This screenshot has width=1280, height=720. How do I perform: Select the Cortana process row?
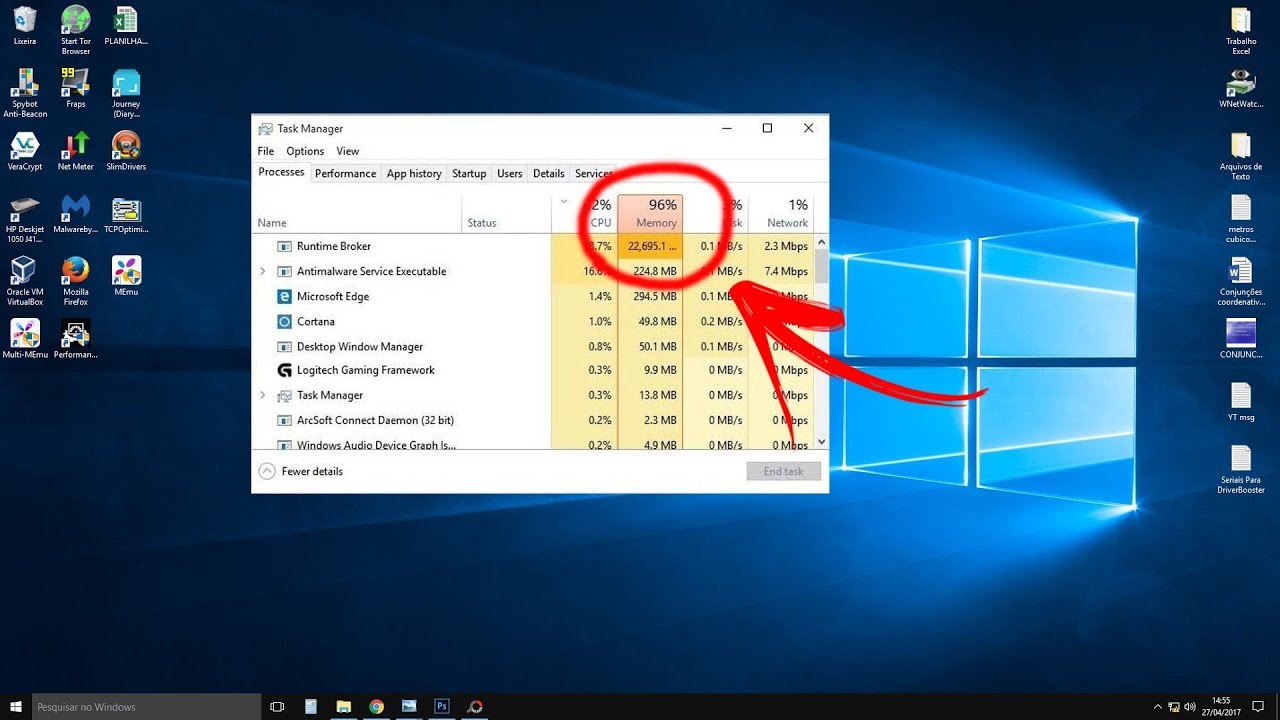coord(533,321)
